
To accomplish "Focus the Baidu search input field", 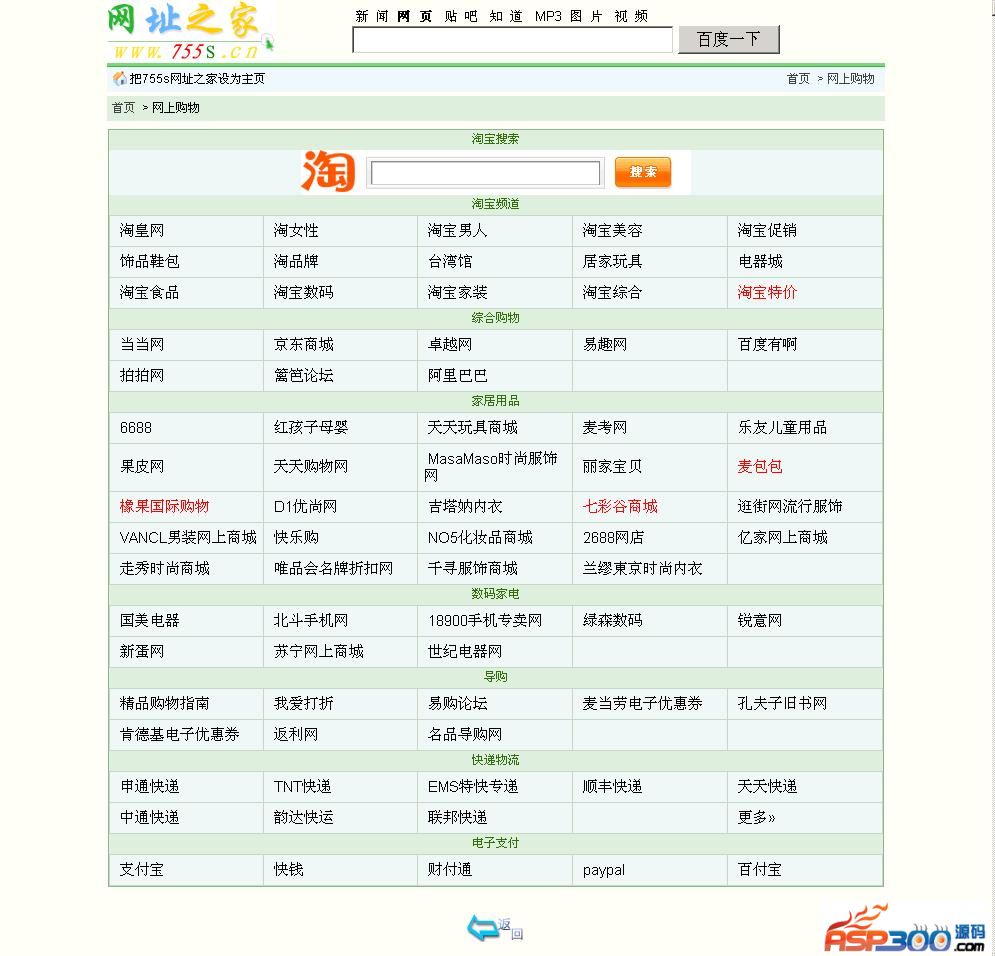I will pos(512,40).
